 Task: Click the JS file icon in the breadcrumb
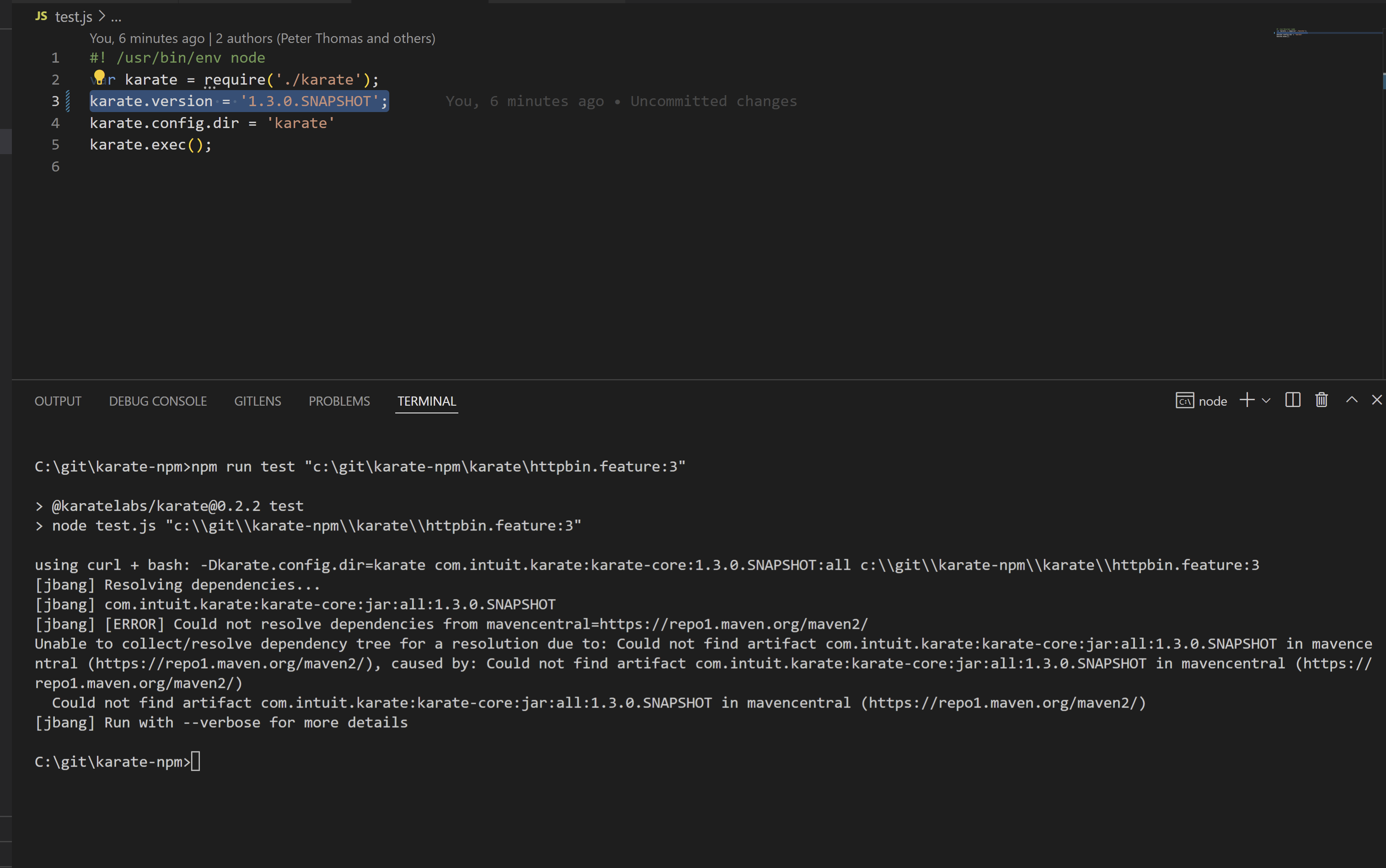coord(40,16)
